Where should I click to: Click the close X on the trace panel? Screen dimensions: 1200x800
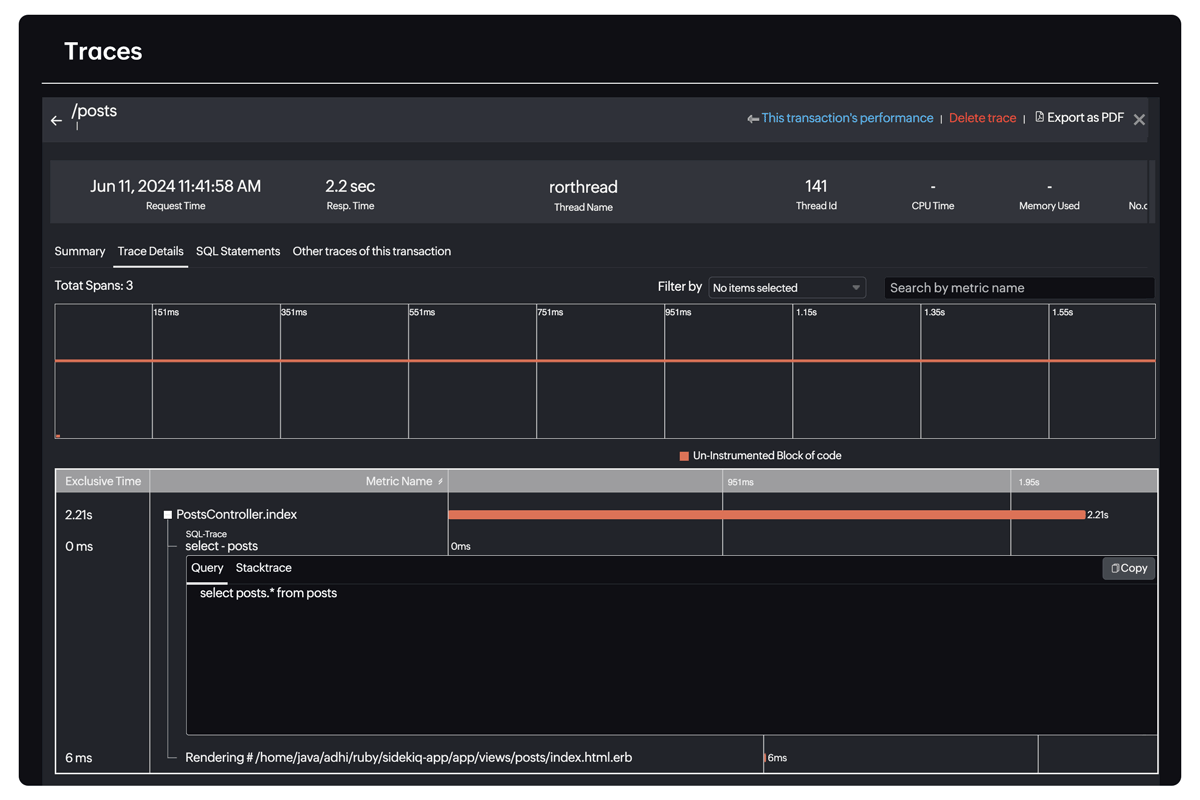[x=1139, y=118]
